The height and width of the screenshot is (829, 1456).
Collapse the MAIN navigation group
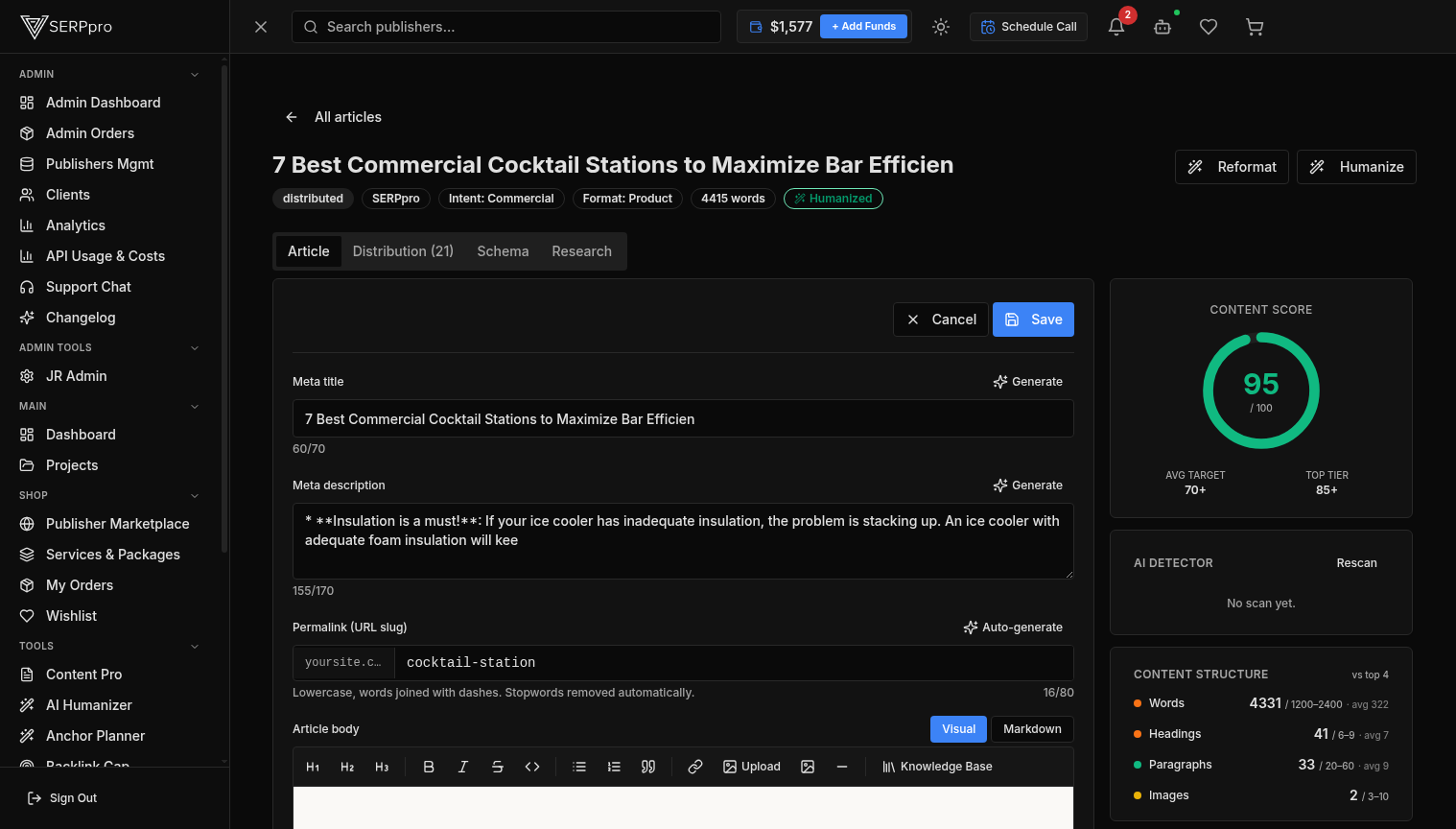coord(195,406)
